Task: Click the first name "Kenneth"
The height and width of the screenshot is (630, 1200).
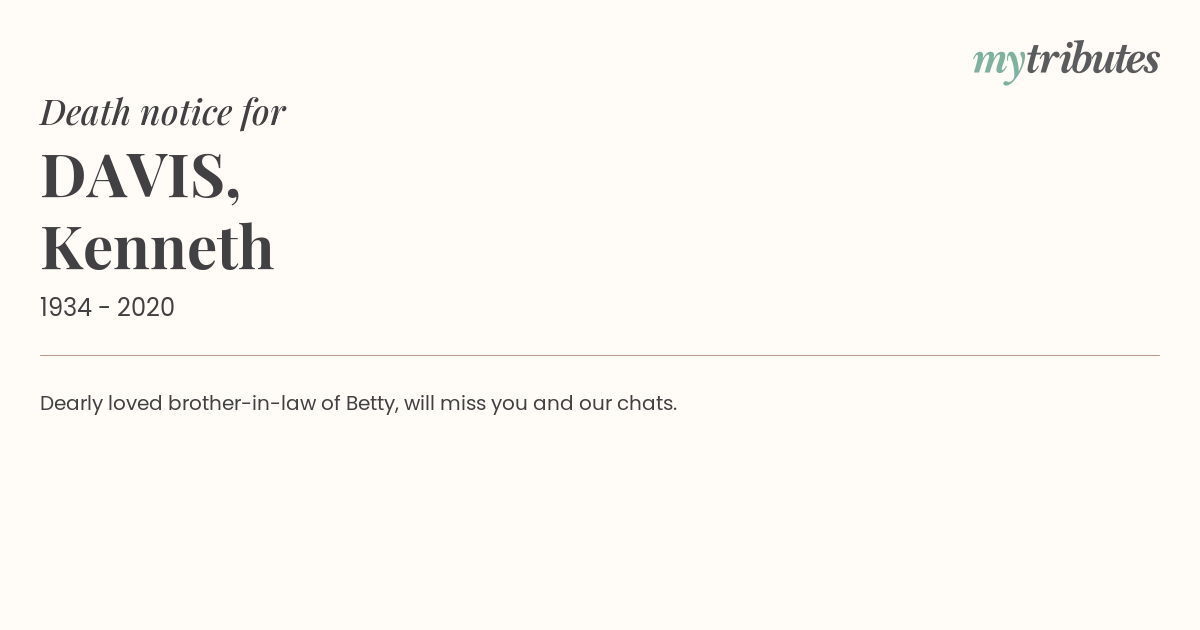Action: point(157,248)
